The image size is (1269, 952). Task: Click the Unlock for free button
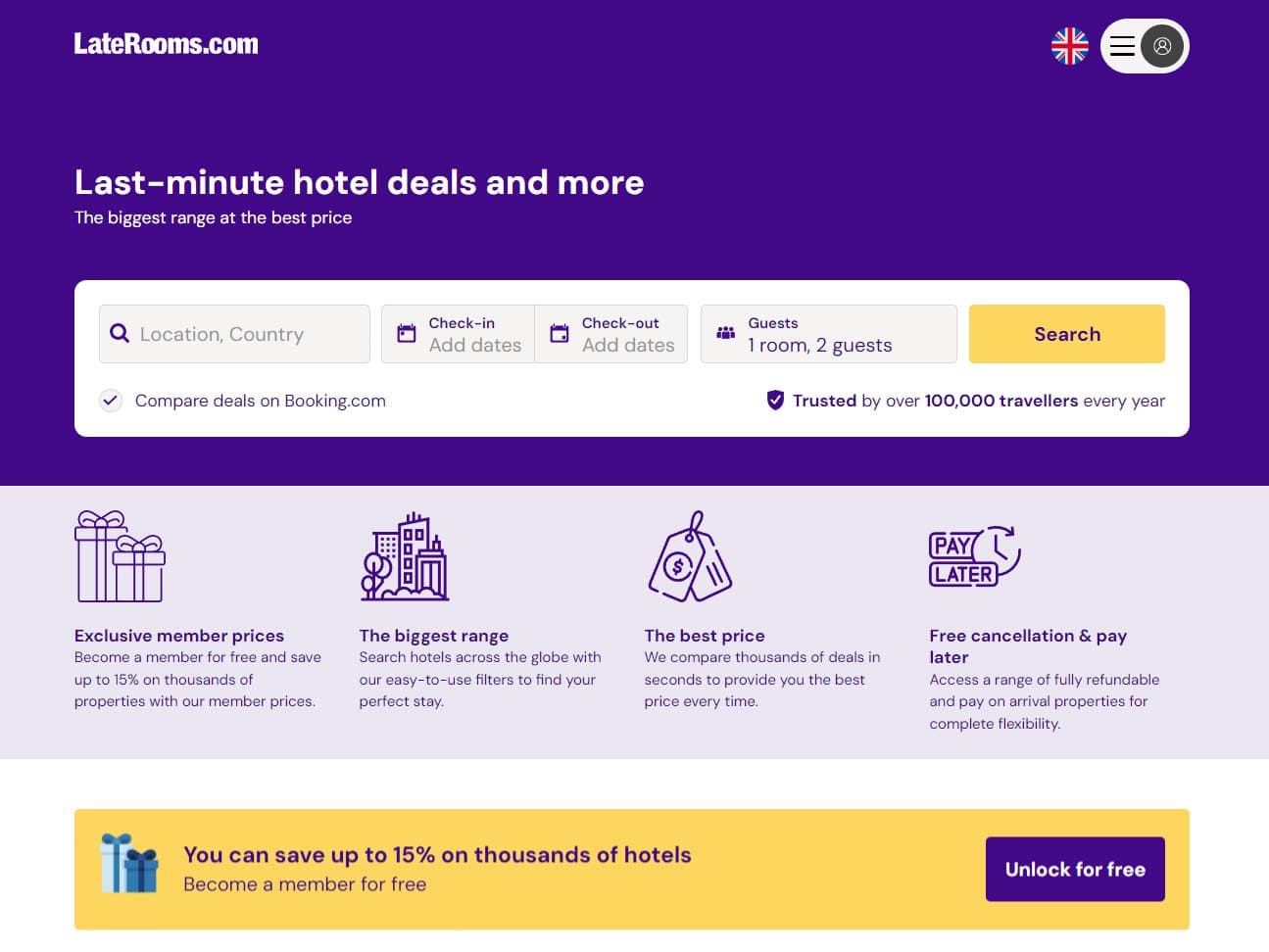(x=1075, y=869)
